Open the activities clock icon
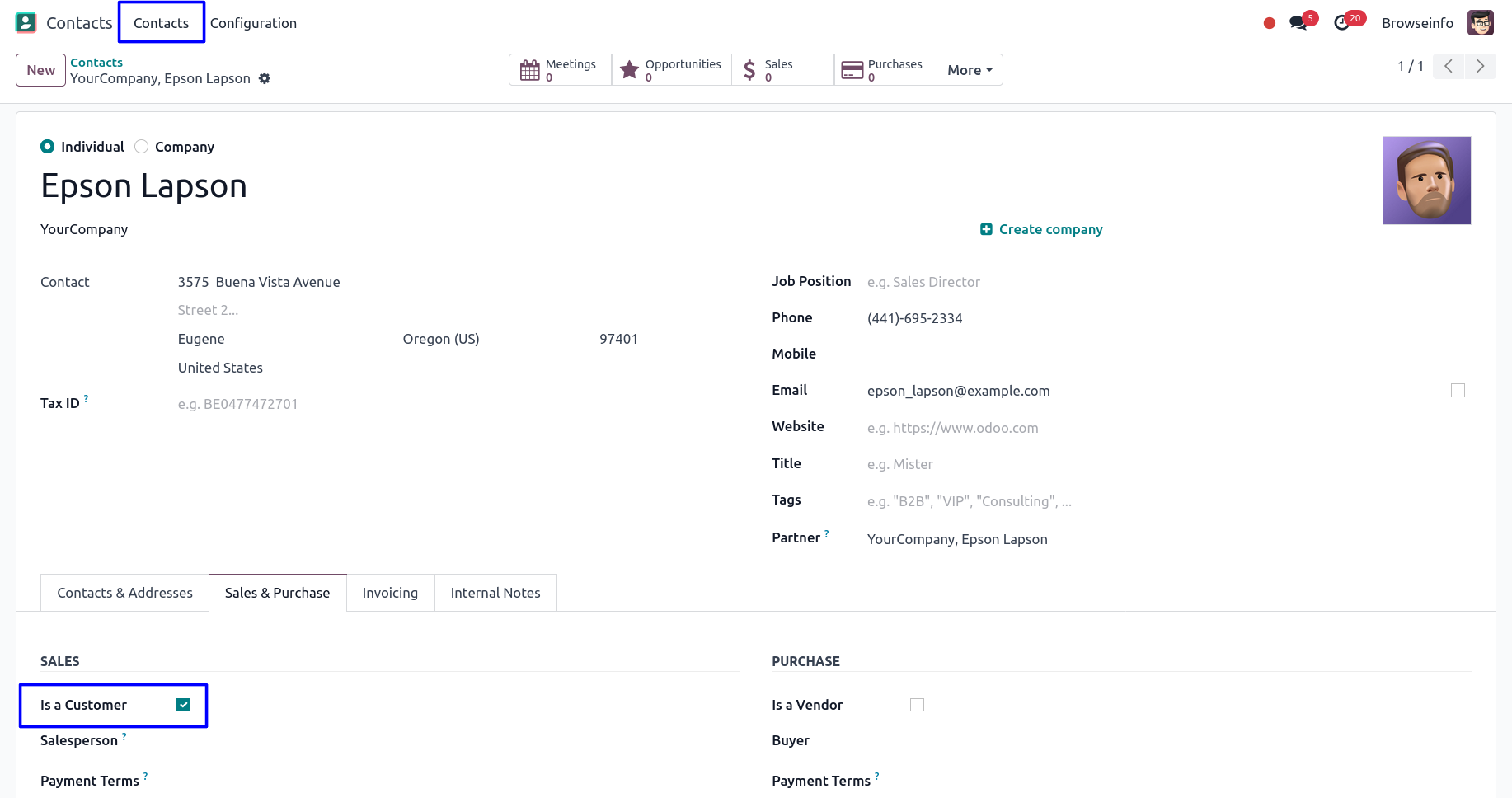The height and width of the screenshot is (798, 1512). click(x=1342, y=23)
